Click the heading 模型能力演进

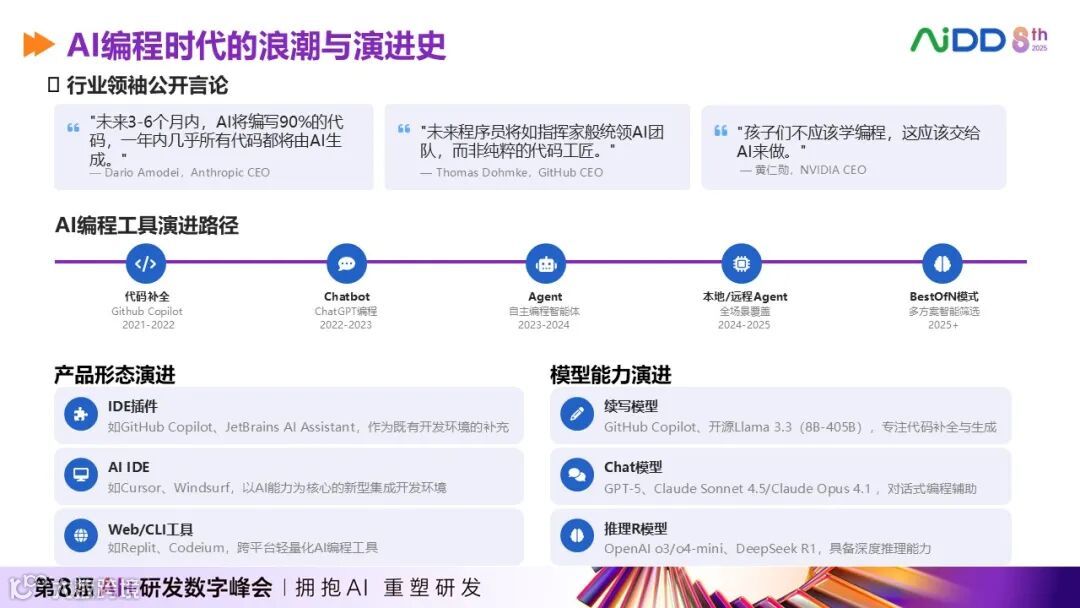click(x=611, y=375)
